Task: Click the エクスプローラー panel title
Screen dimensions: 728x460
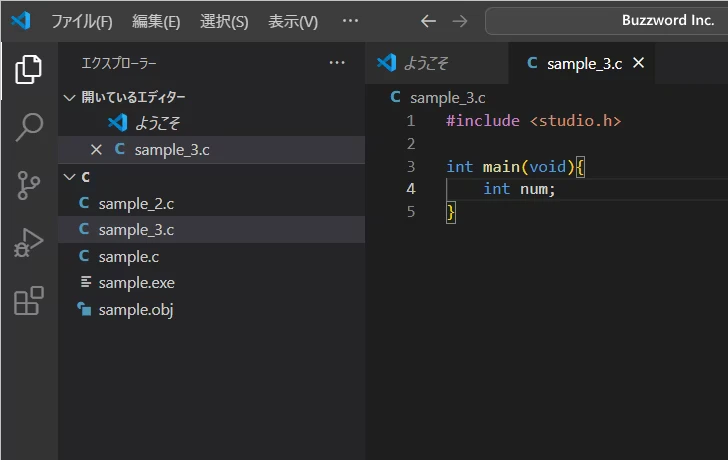Action: 119,63
